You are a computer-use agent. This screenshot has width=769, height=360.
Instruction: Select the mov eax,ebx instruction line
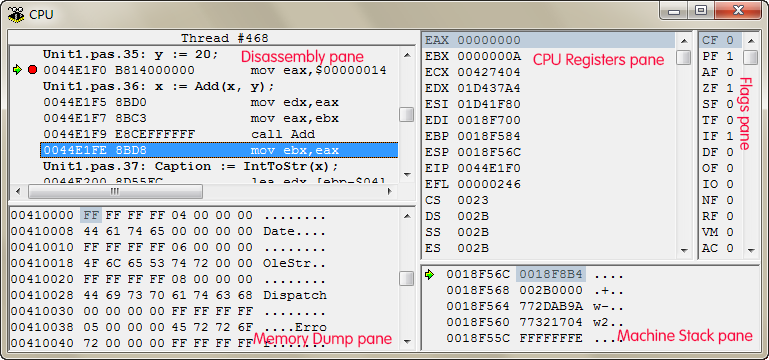pos(191,118)
